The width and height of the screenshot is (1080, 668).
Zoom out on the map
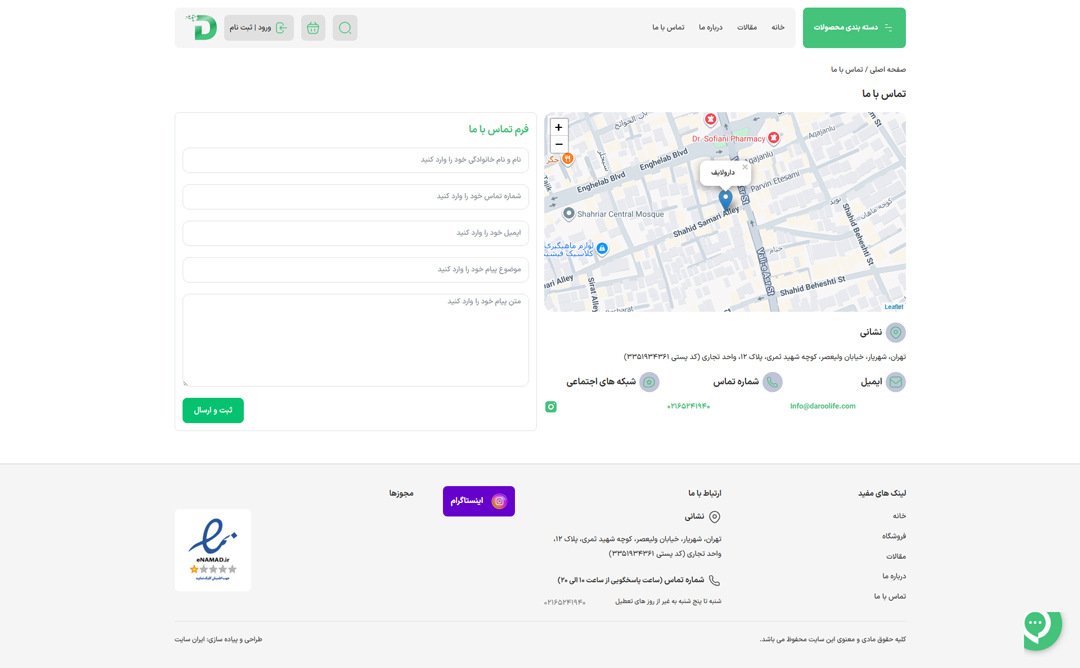[559, 144]
